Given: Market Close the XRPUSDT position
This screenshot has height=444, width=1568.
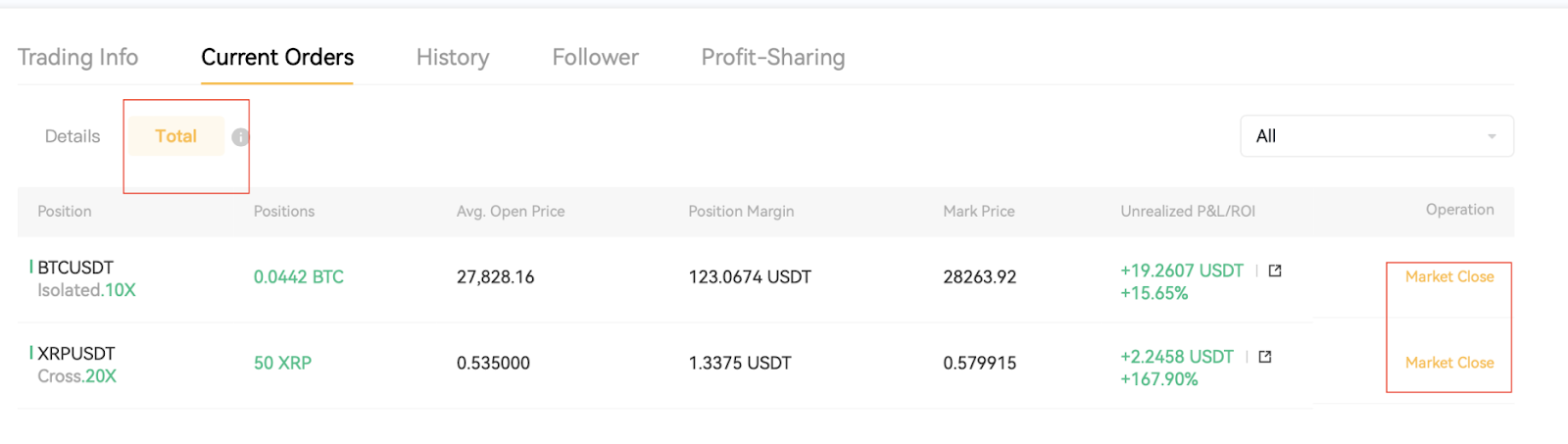Looking at the screenshot, I should [x=1449, y=363].
